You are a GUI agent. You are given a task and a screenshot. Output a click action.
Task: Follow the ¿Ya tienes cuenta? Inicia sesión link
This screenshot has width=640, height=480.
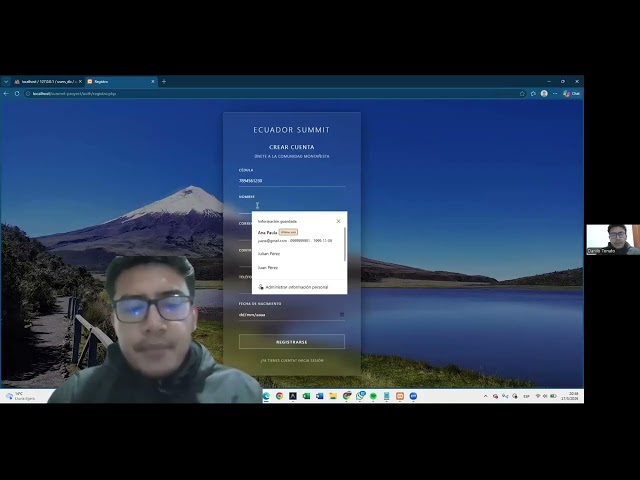(292, 360)
